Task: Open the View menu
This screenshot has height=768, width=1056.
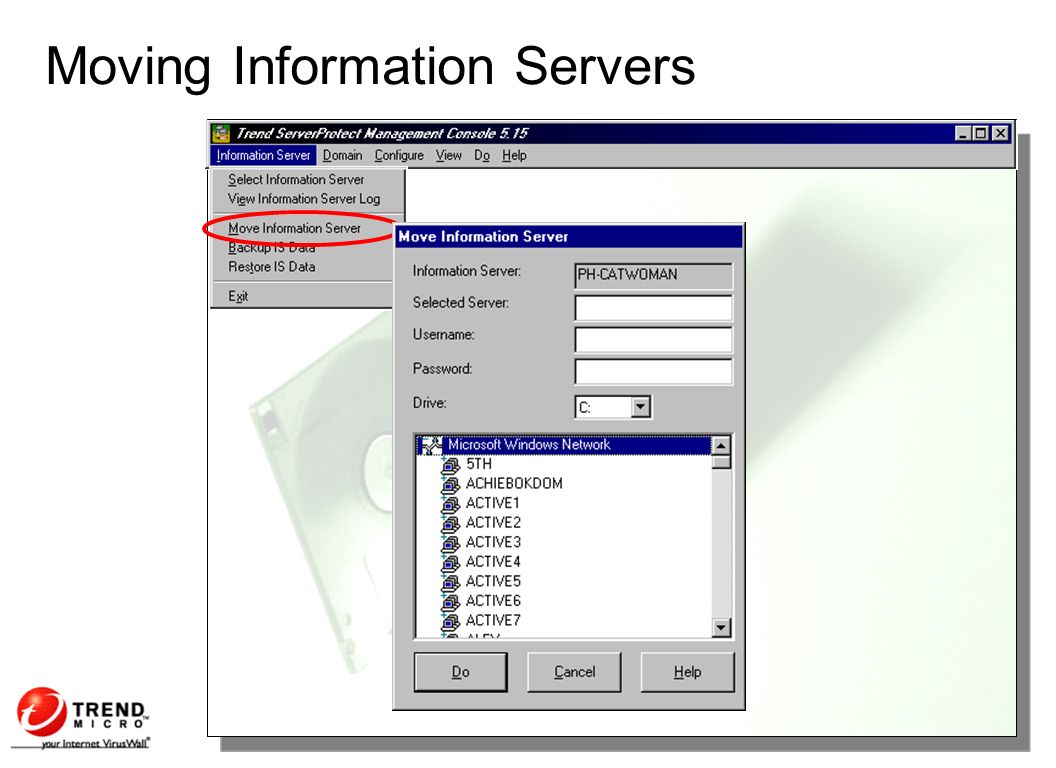Action: [449, 156]
